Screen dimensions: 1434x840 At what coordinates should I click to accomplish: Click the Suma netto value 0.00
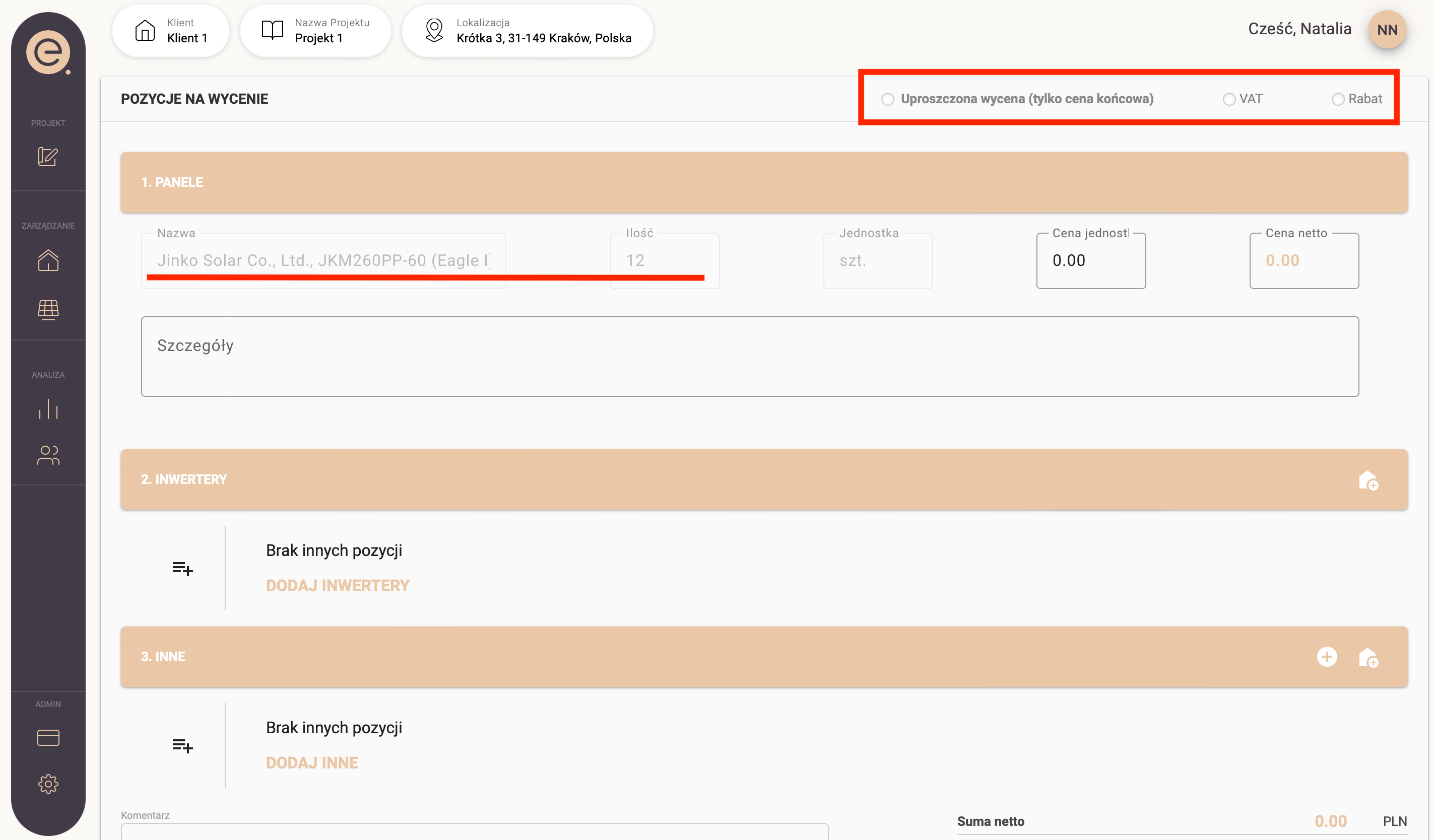pyautogui.click(x=1330, y=821)
